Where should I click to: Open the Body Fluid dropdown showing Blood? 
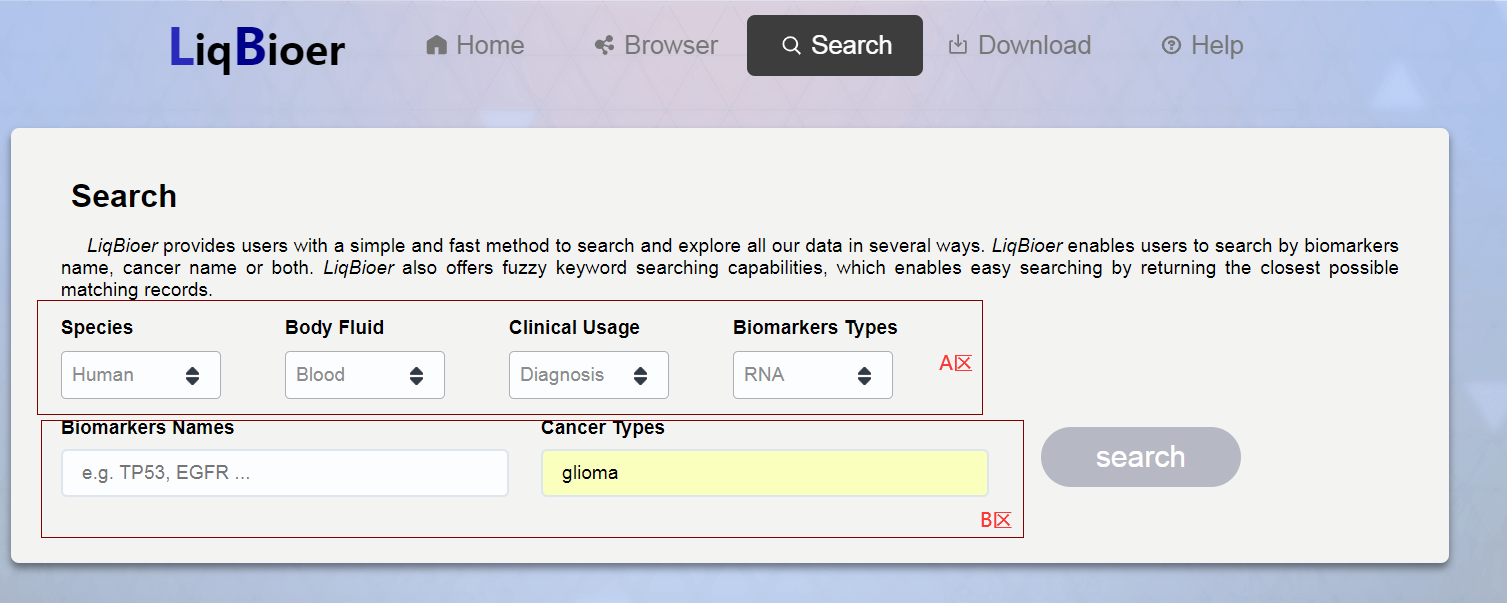click(x=365, y=375)
